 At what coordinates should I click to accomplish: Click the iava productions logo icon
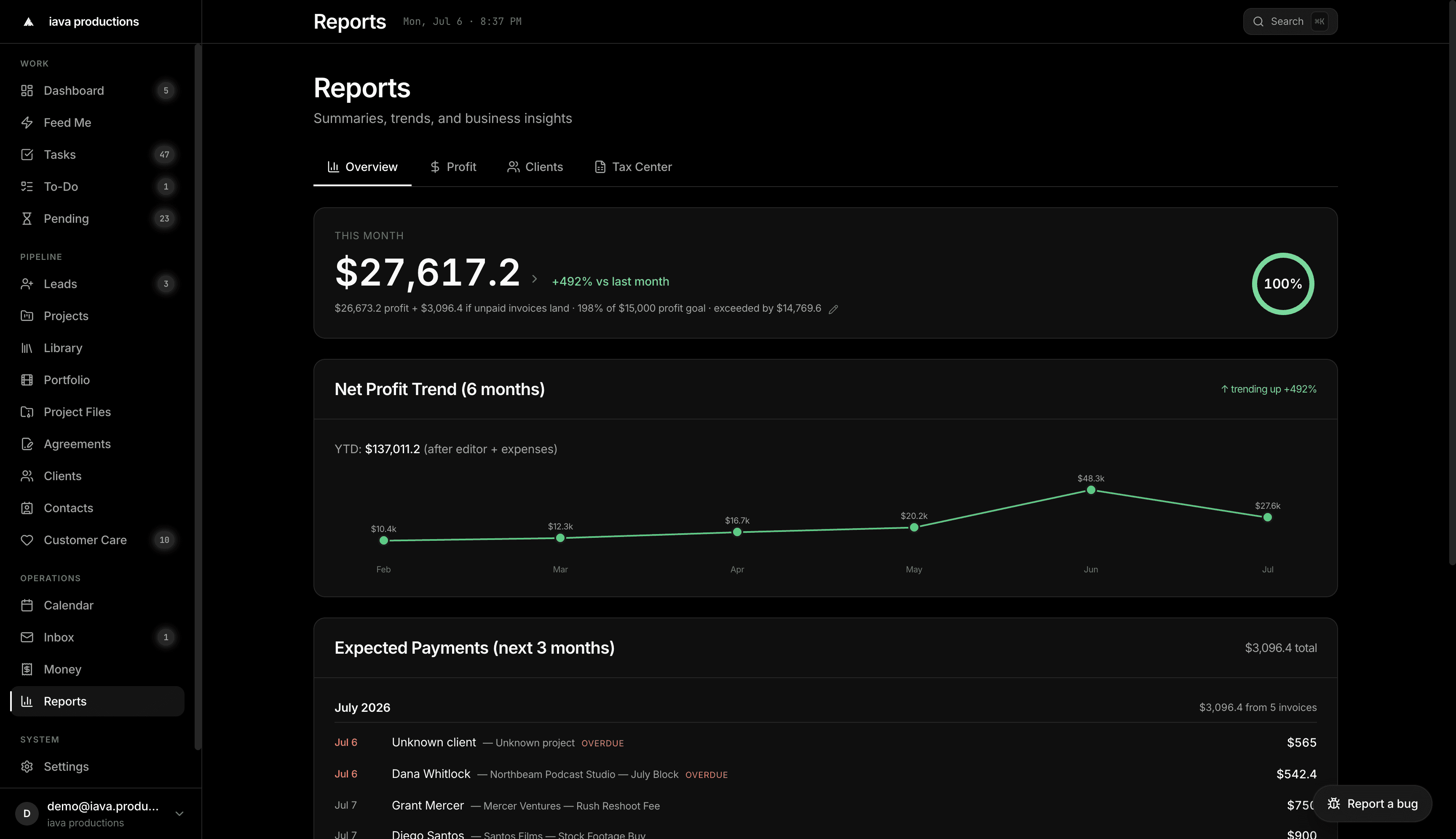[x=28, y=22]
